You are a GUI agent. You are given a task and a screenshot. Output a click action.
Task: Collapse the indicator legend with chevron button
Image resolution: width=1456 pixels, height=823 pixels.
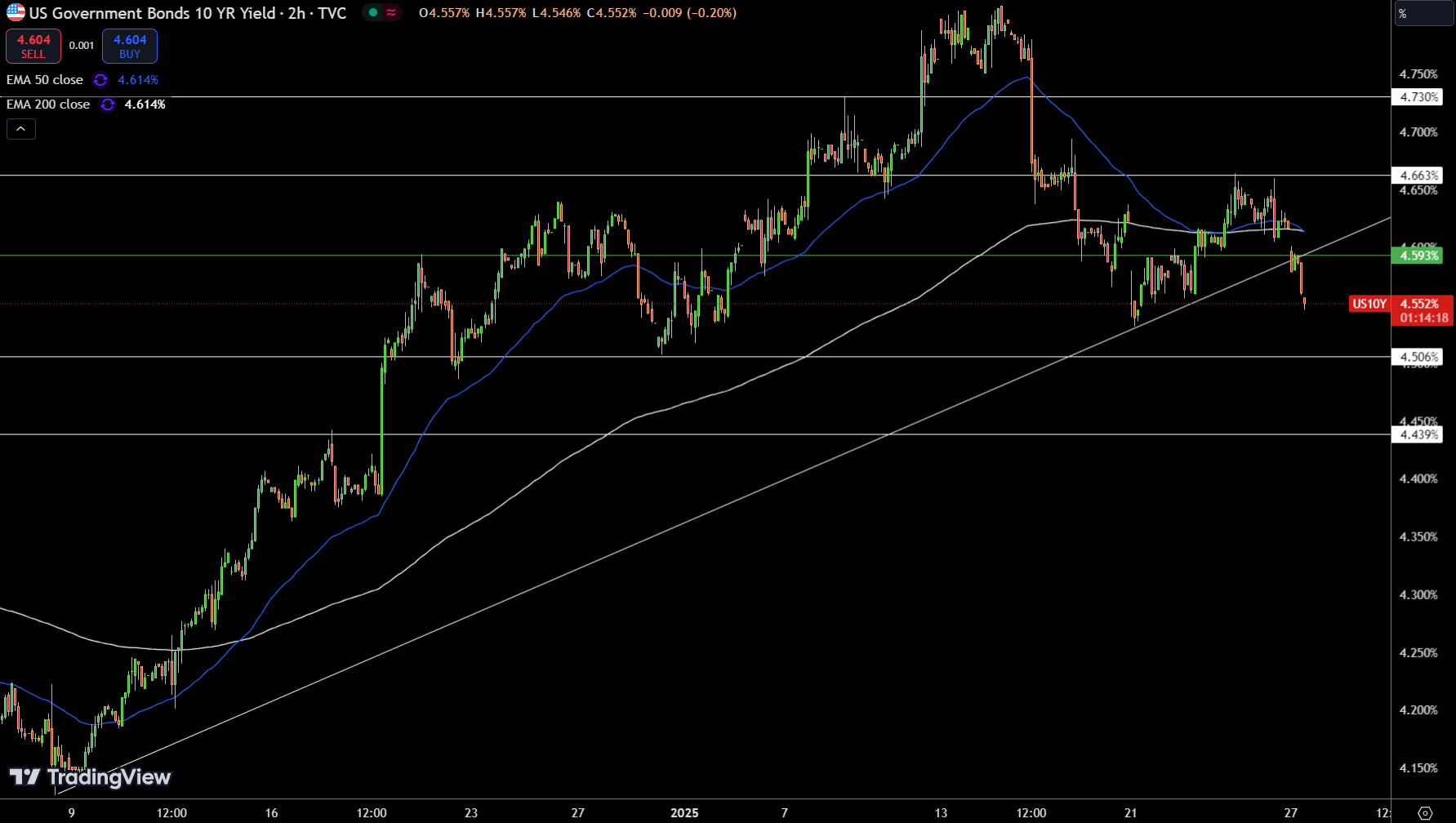click(x=21, y=129)
